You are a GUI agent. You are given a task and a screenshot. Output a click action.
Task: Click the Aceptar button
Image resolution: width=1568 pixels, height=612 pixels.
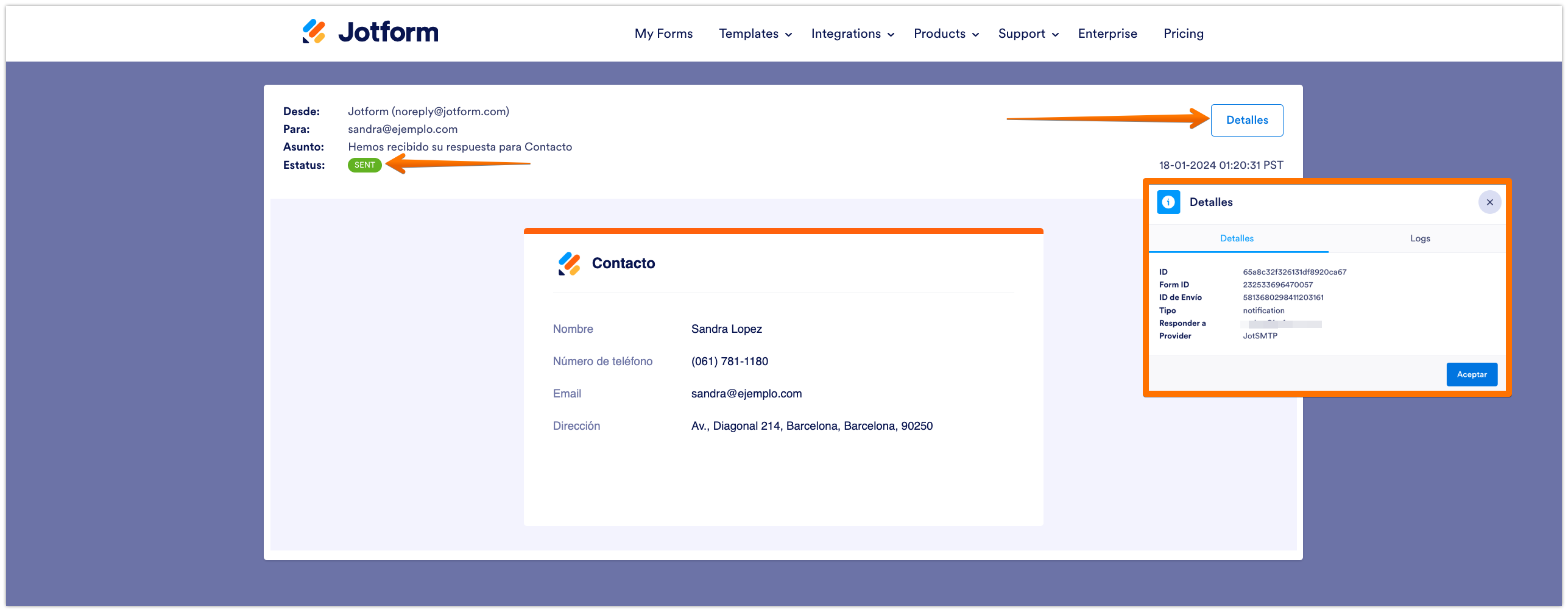(x=1471, y=374)
